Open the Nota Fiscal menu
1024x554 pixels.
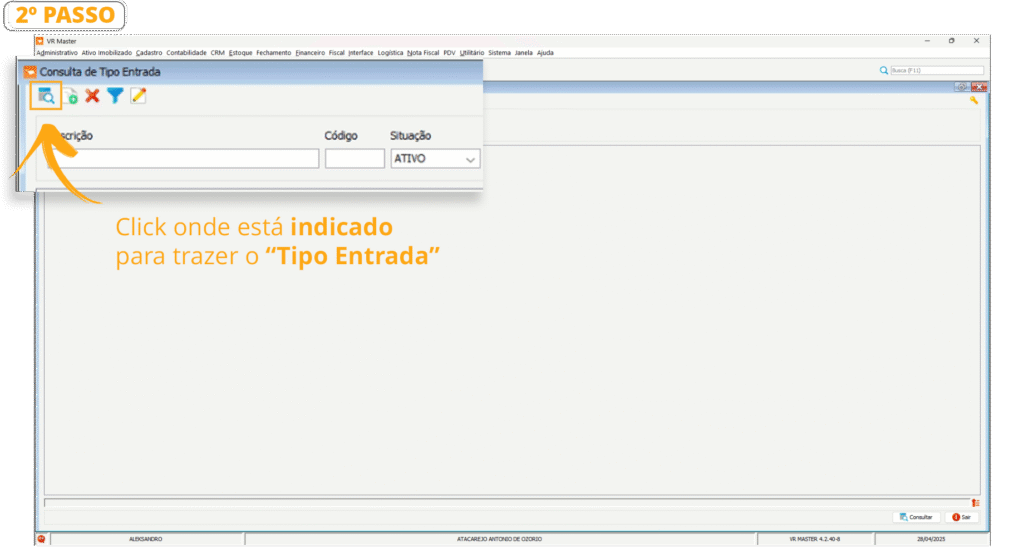click(x=423, y=53)
